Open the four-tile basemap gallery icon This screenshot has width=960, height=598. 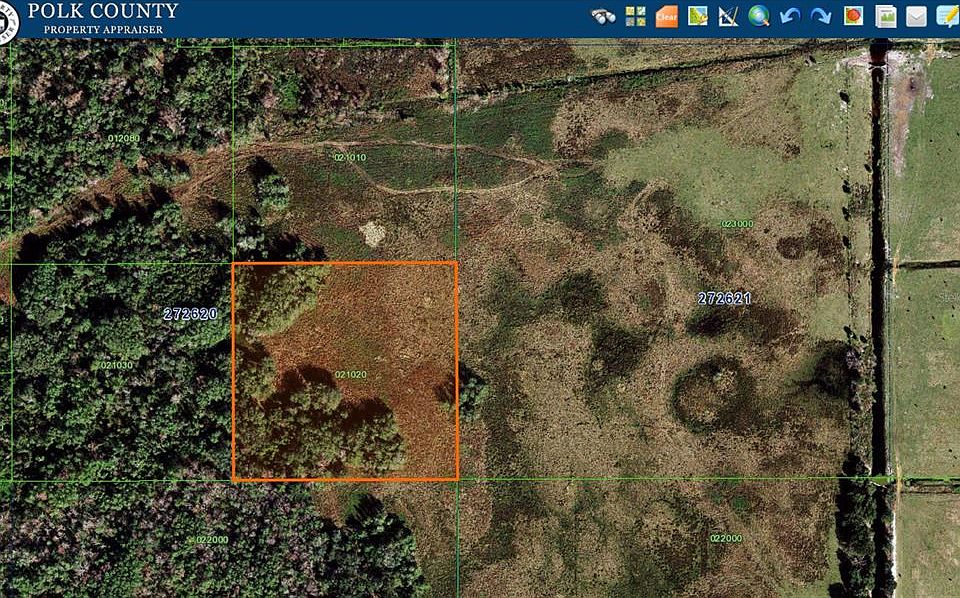(x=636, y=17)
